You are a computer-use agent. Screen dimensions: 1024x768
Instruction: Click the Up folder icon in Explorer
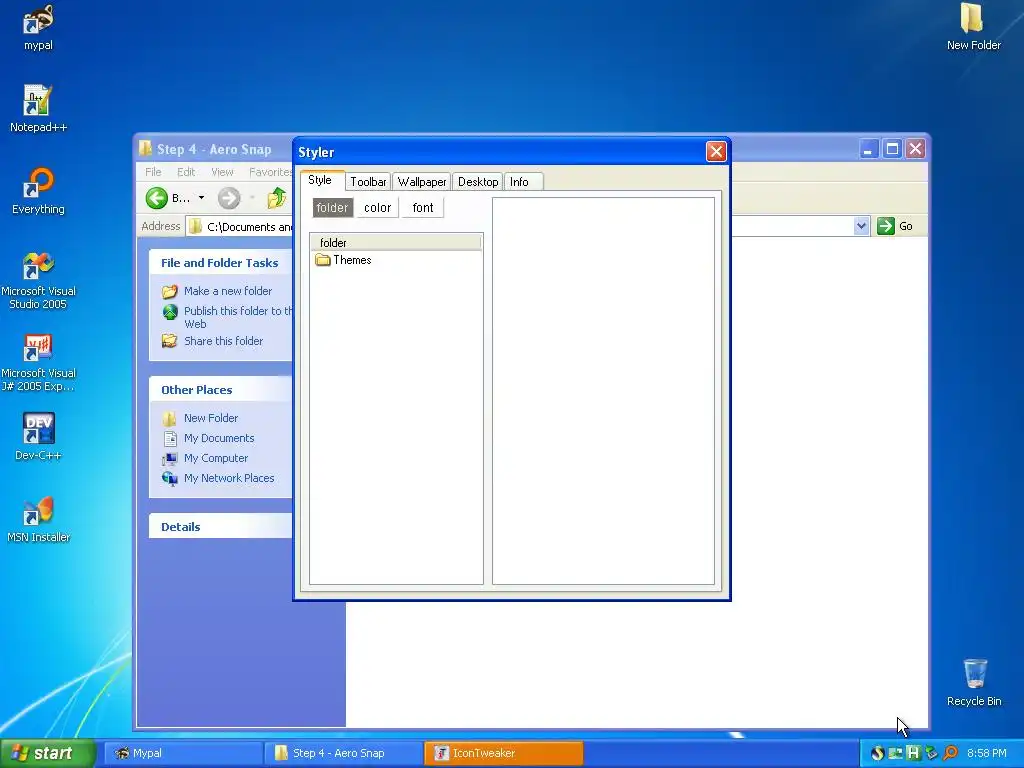(276, 198)
